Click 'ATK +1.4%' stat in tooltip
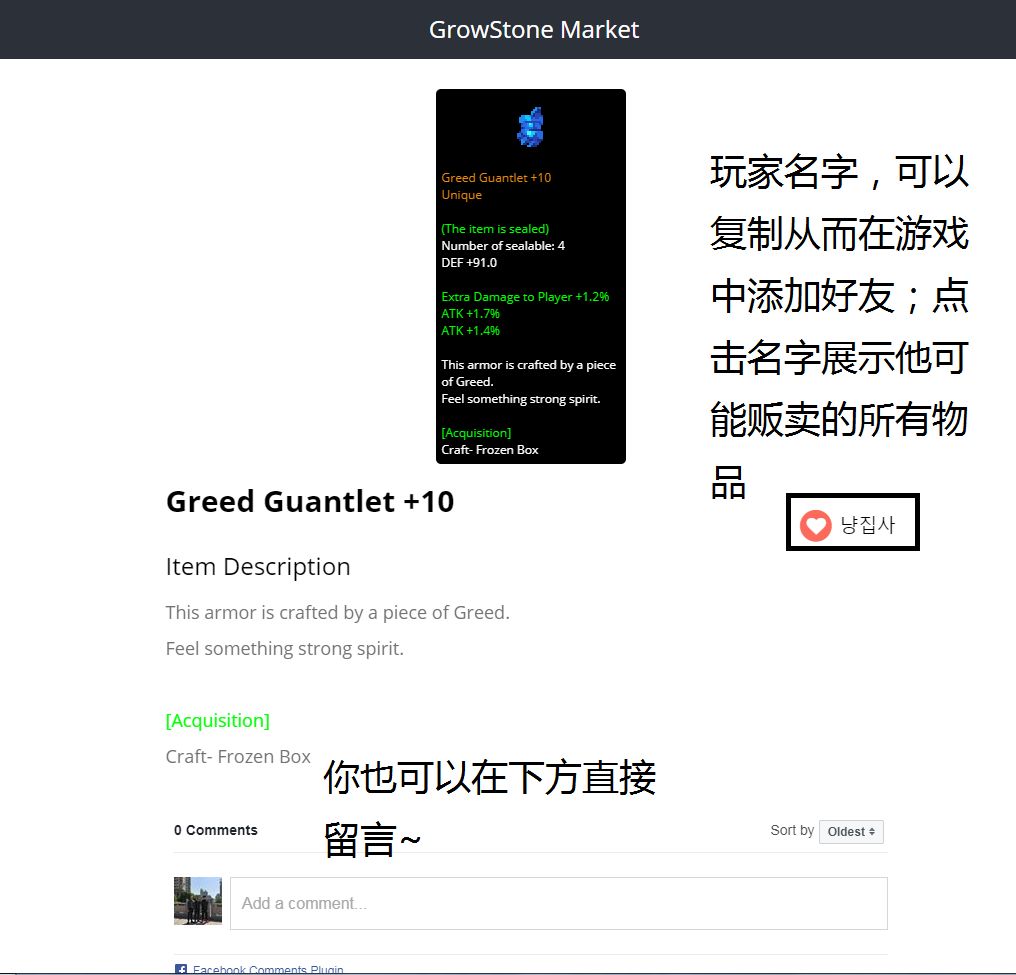 coord(470,330)
